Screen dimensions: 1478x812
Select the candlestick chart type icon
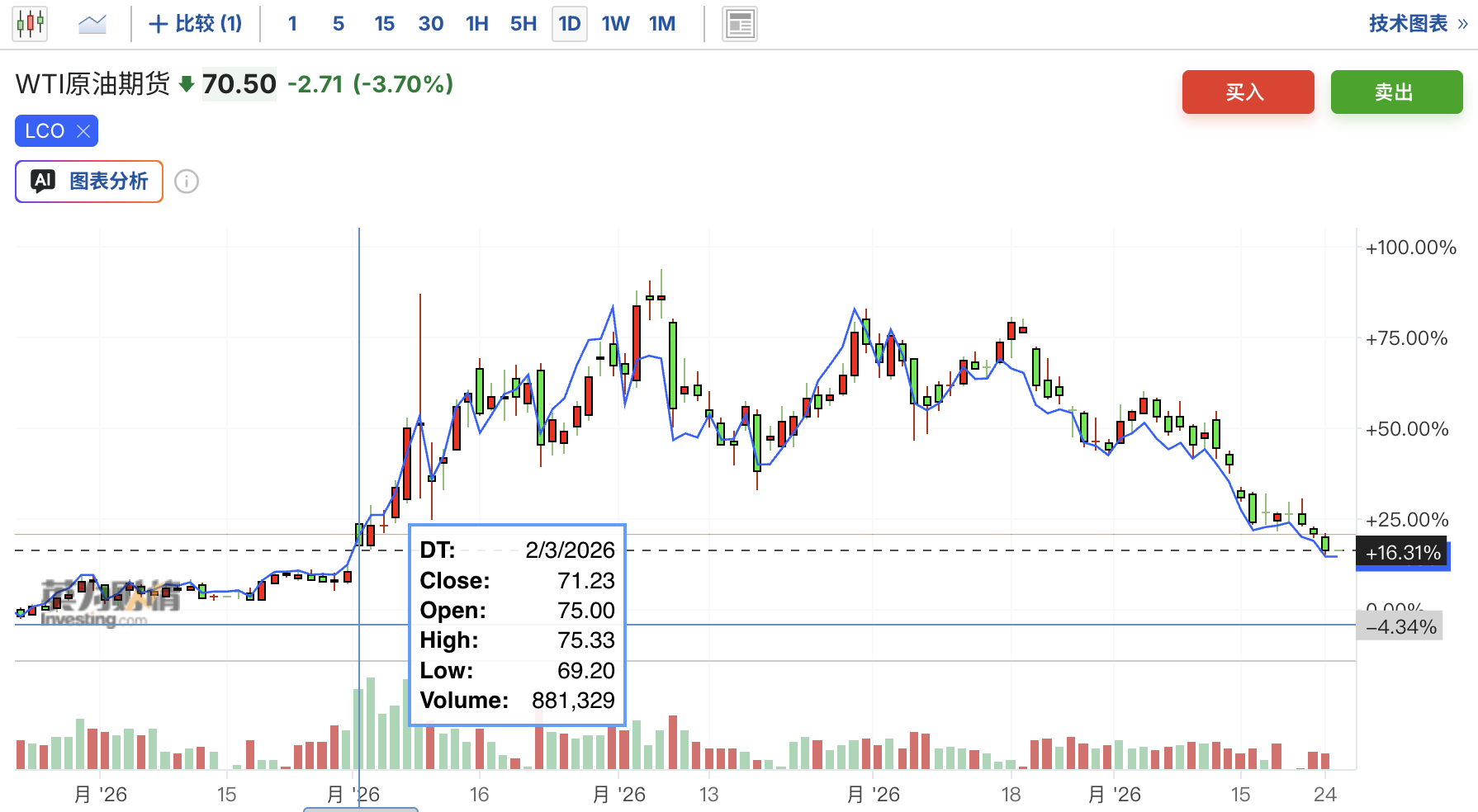click(x=31, y=24)
